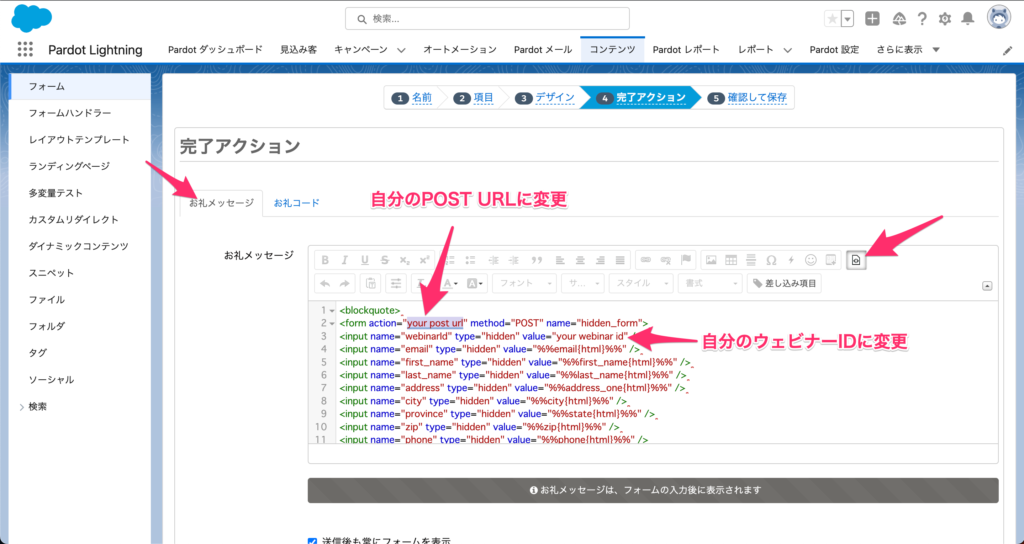The width and height of the screenshot is (1024, 544).
Task: Align text right
Action: pos(600,260)
